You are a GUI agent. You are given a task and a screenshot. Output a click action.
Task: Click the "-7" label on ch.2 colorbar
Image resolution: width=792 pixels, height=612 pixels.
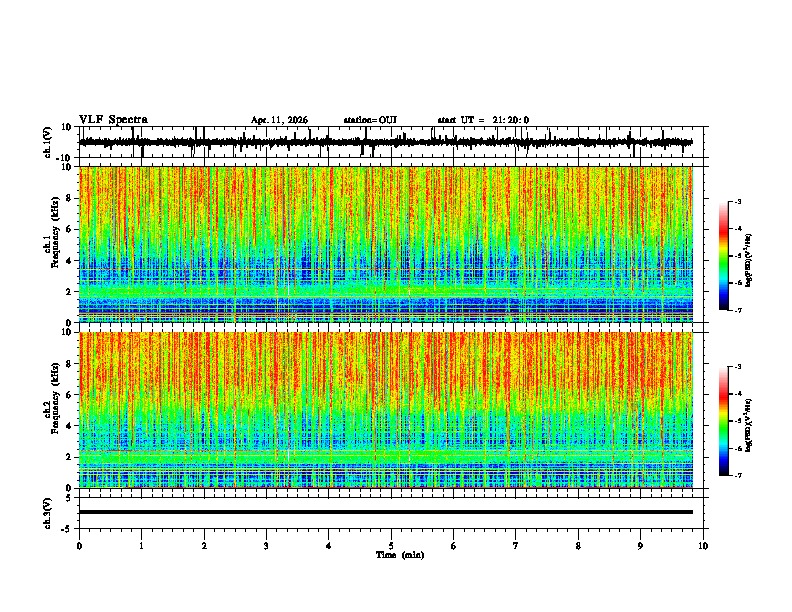[x=738, y=475]
